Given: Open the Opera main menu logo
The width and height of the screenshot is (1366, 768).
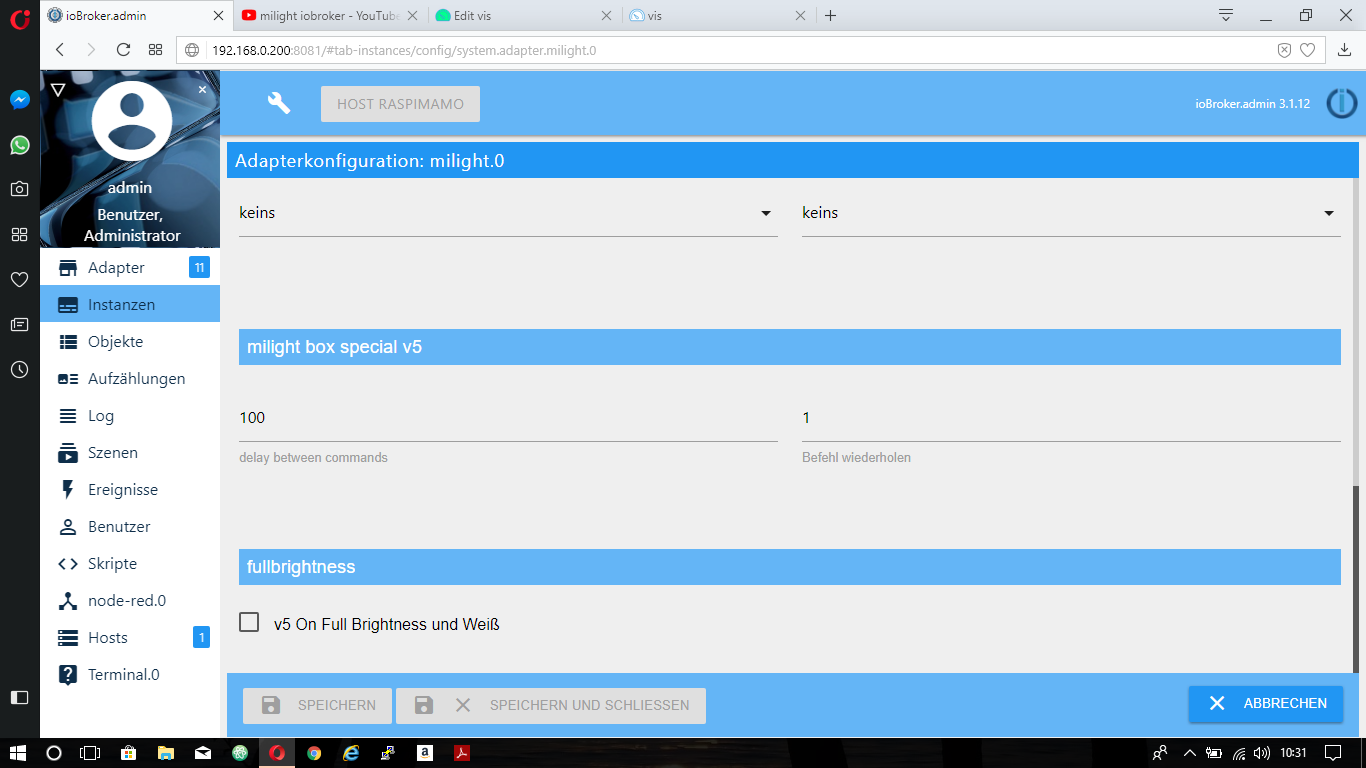Looking at the screenshot, I should [20, 18].
